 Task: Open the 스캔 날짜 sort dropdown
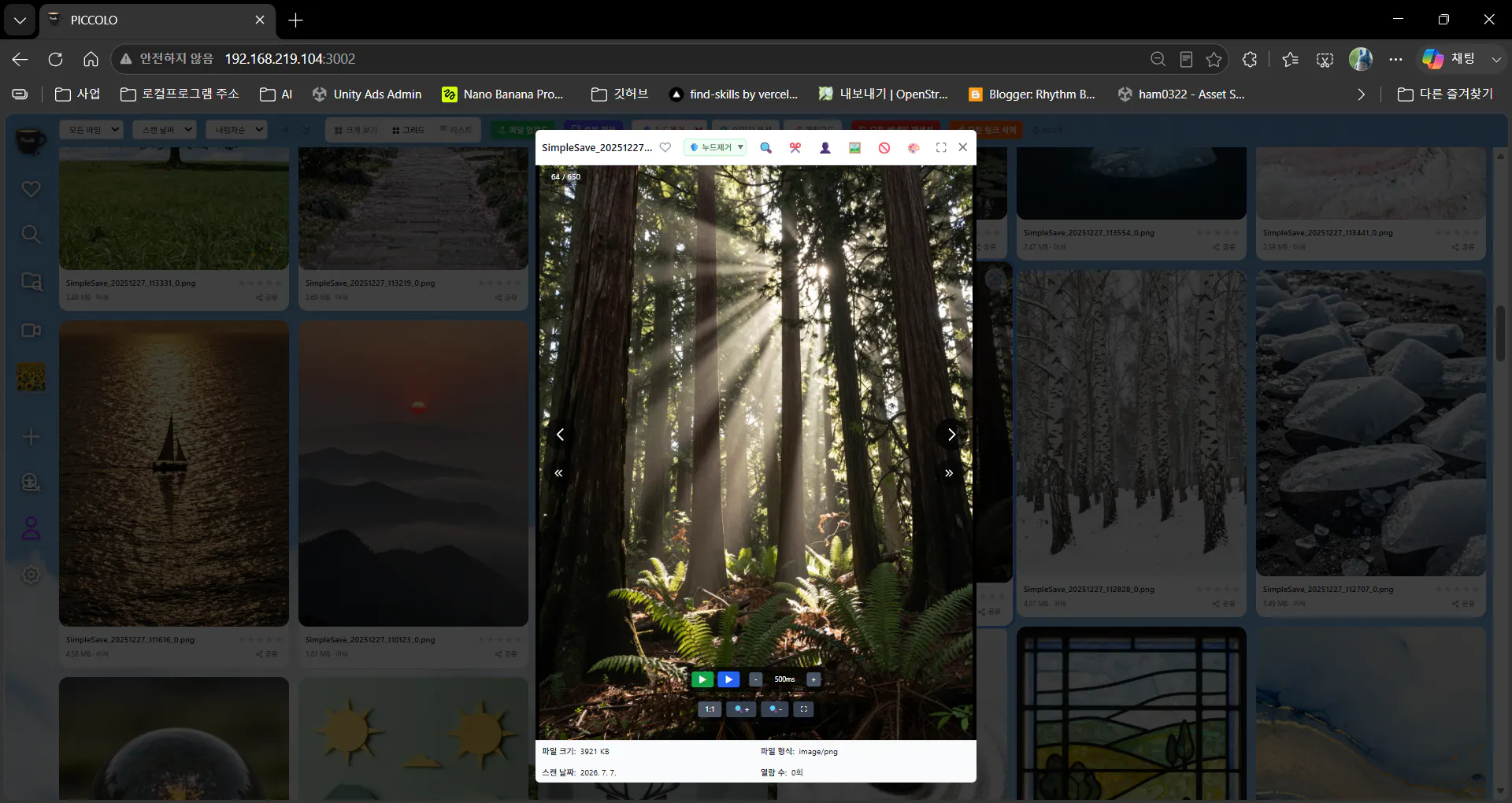tap(165, 130)
